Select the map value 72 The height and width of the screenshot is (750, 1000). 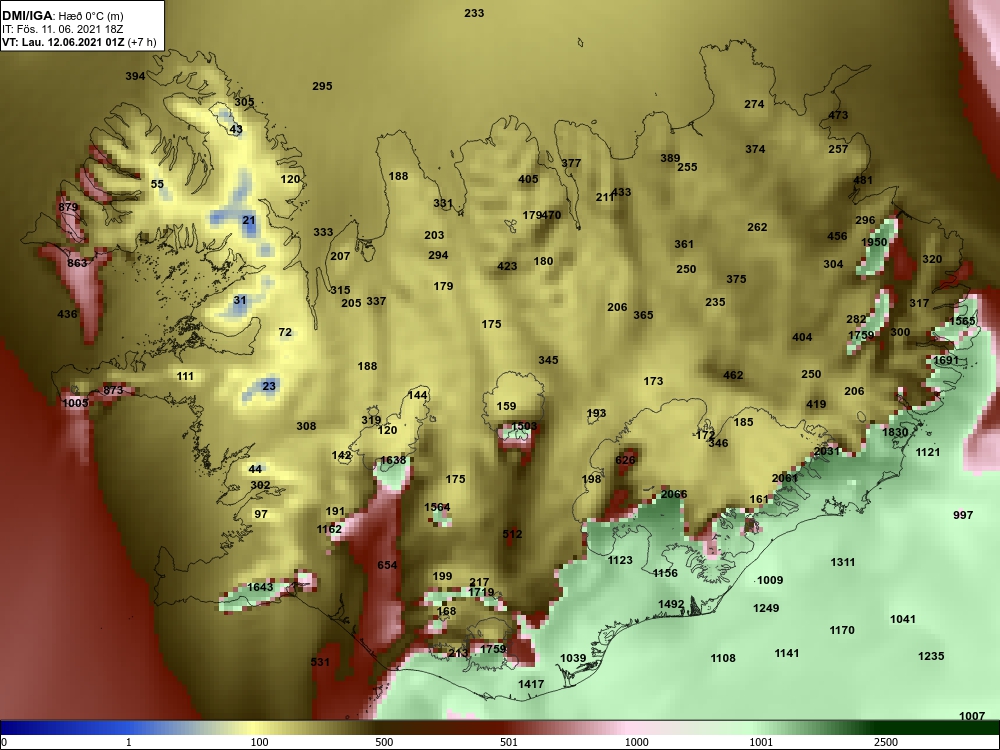285,332
